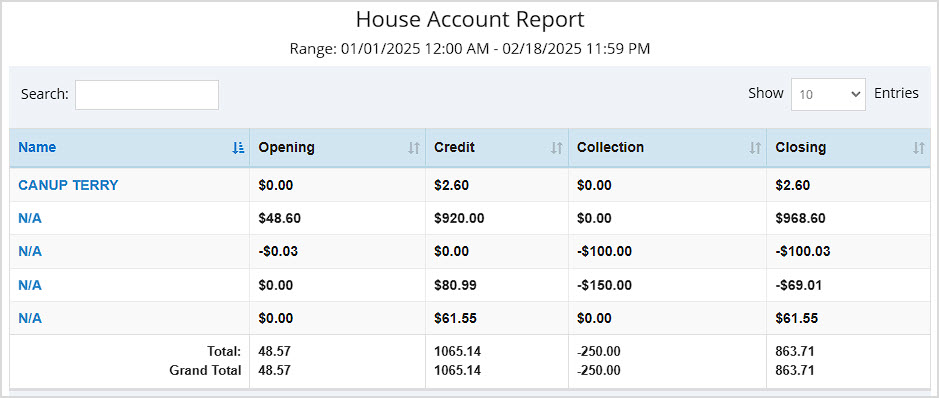This screenshot has height=398, width=939.
Task: Click the report date range text
Action: pos(470,49)
